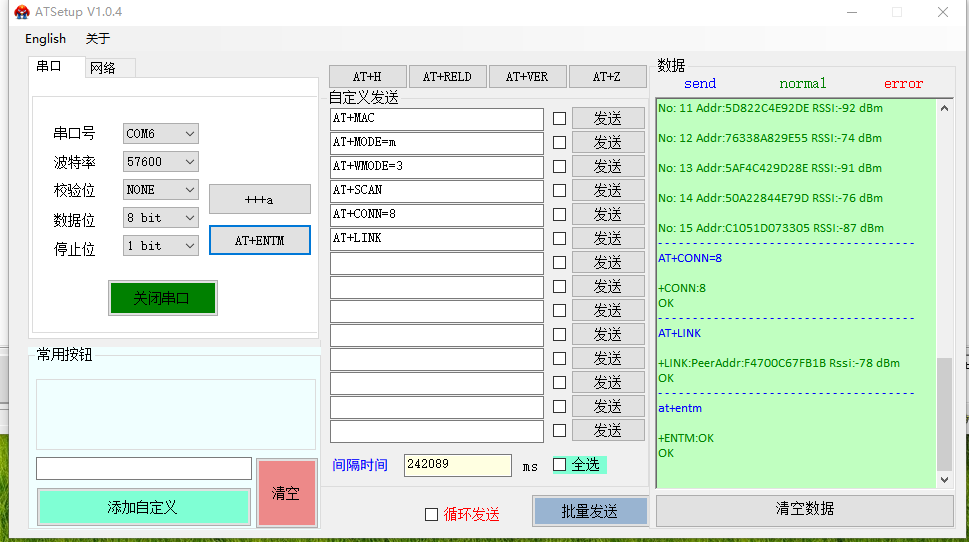This screenshot has height=542, width=969.
Task: Click the red 清空 button
Action: tap(286, 493)
